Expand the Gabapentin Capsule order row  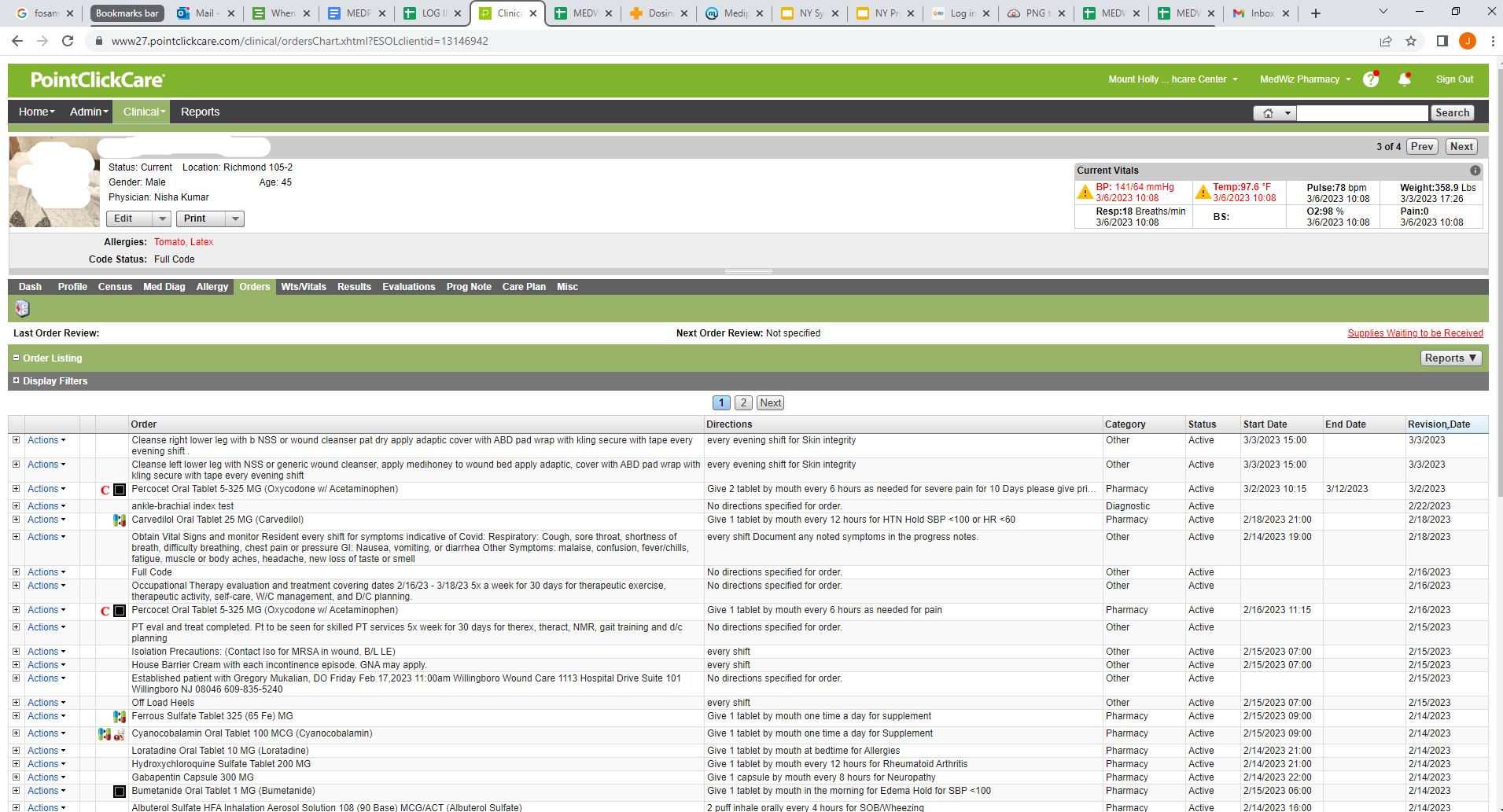(x=16, y=777)
